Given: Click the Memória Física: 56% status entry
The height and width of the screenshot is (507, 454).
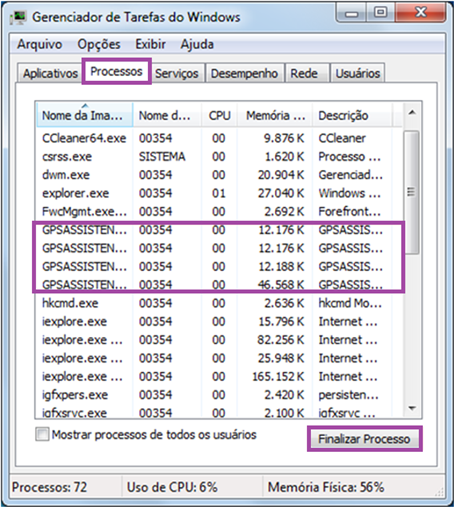Looking at the screenshot, I should pyautogui.click(x=326, y=487).
